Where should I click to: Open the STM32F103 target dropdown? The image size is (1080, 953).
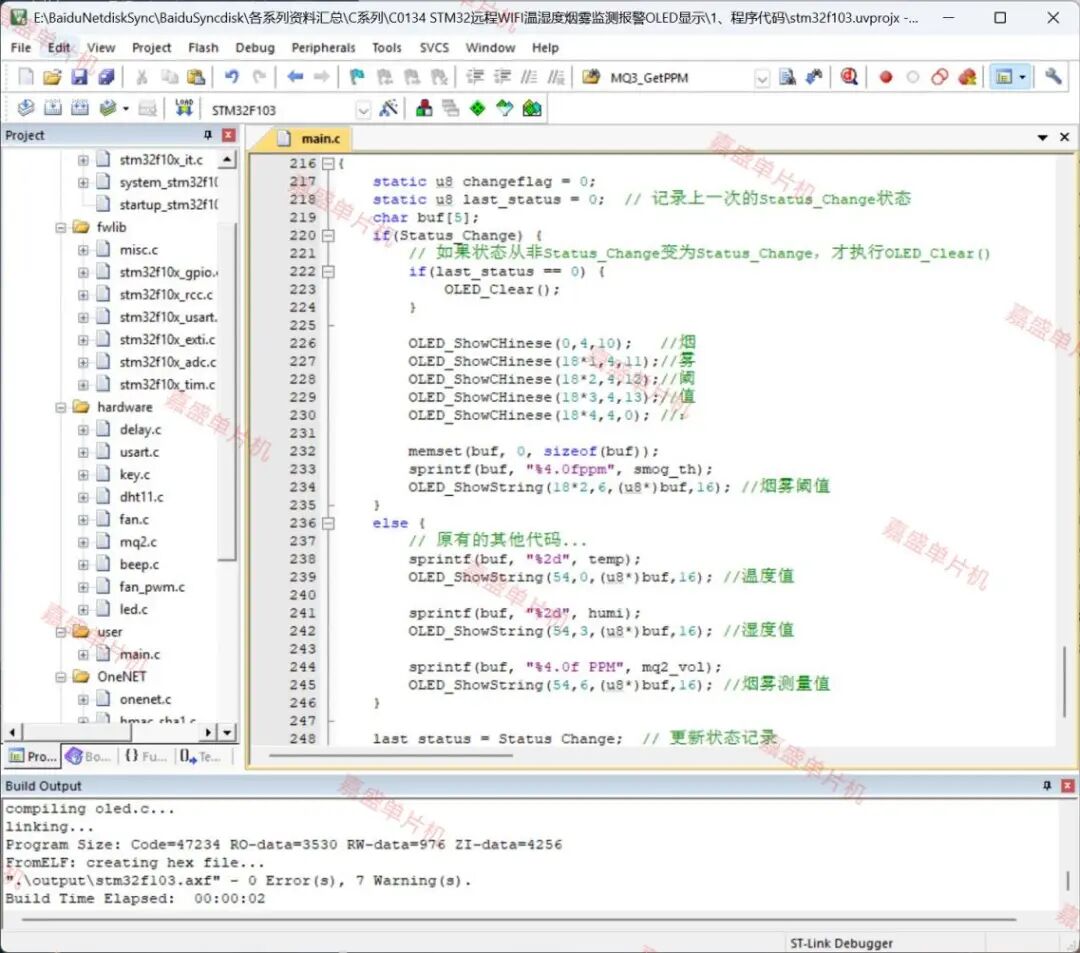click(x=363, y=110)
